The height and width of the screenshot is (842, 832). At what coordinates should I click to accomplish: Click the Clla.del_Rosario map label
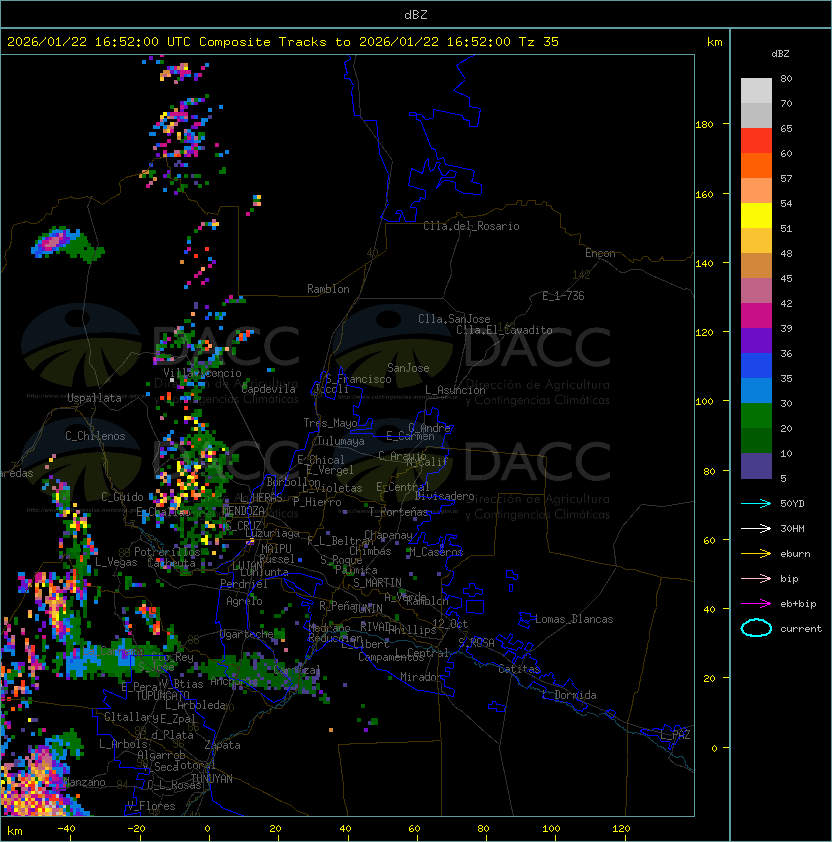[x=471, y=226]
